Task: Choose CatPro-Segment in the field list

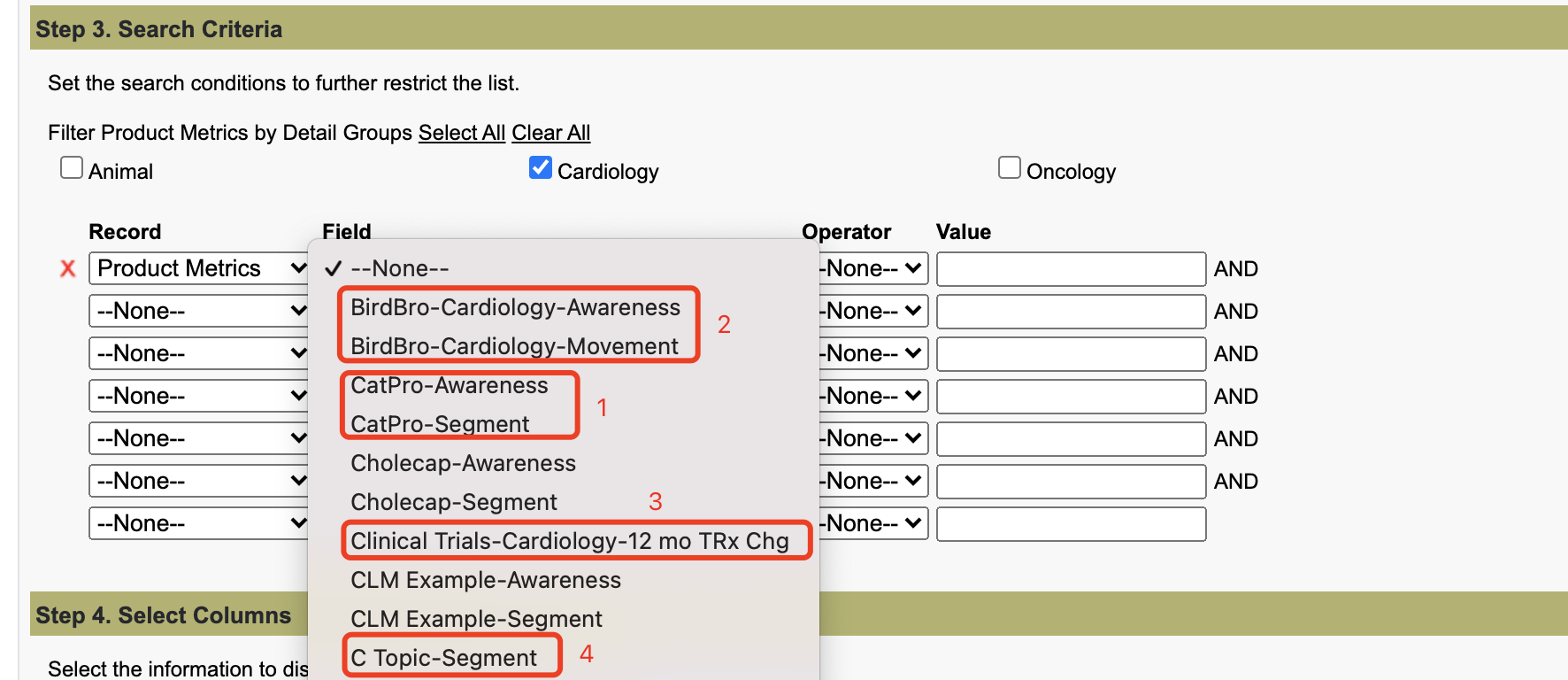Action: [440, 424]
